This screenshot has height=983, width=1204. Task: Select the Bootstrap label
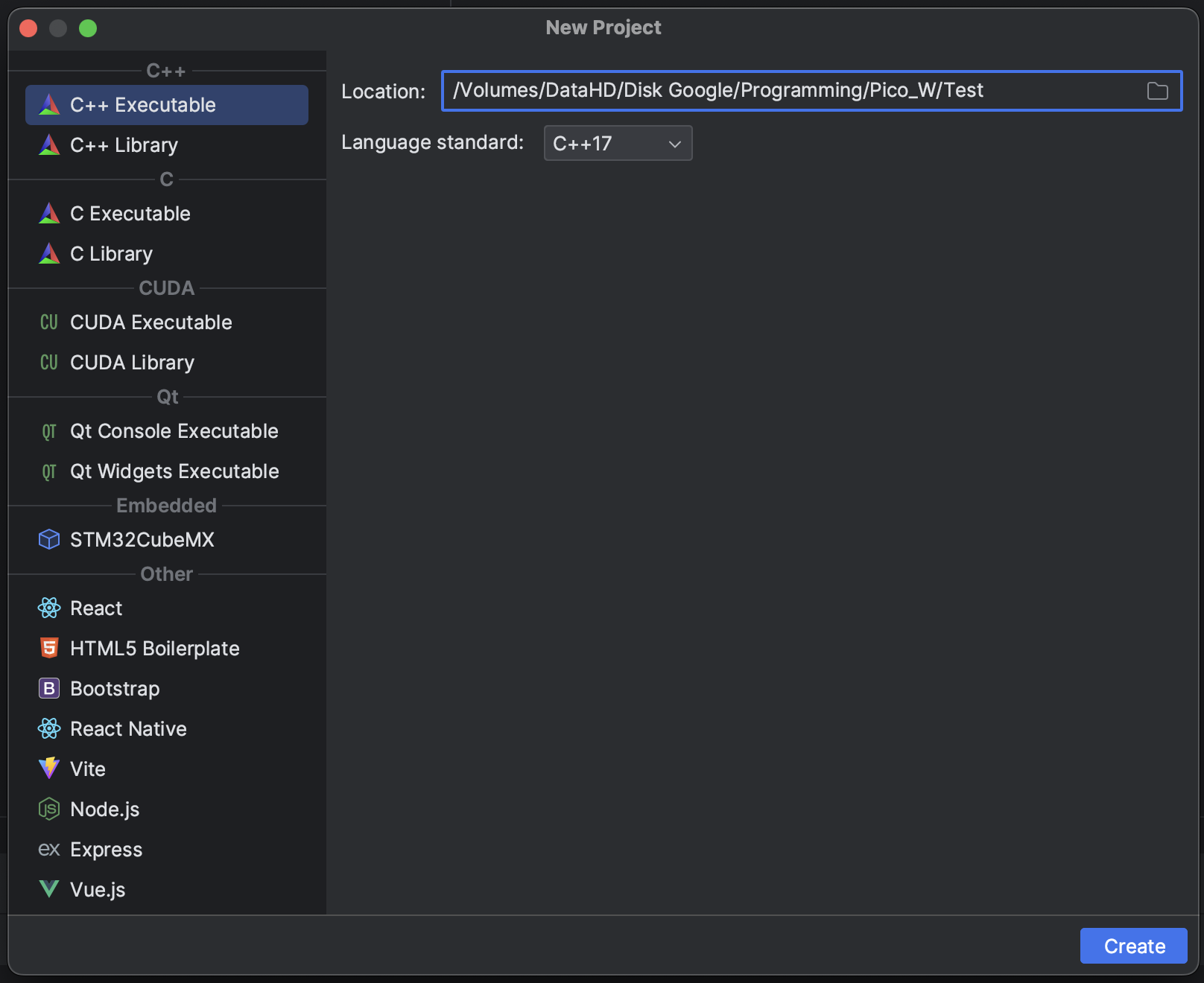pos(115,689)
